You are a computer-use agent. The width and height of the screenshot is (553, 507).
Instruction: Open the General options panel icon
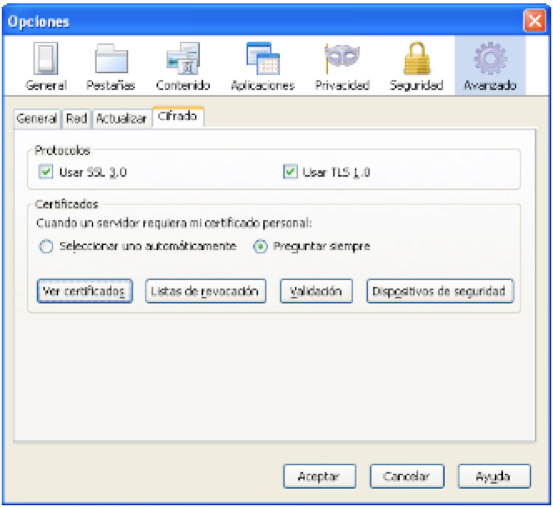click(46, 59)
